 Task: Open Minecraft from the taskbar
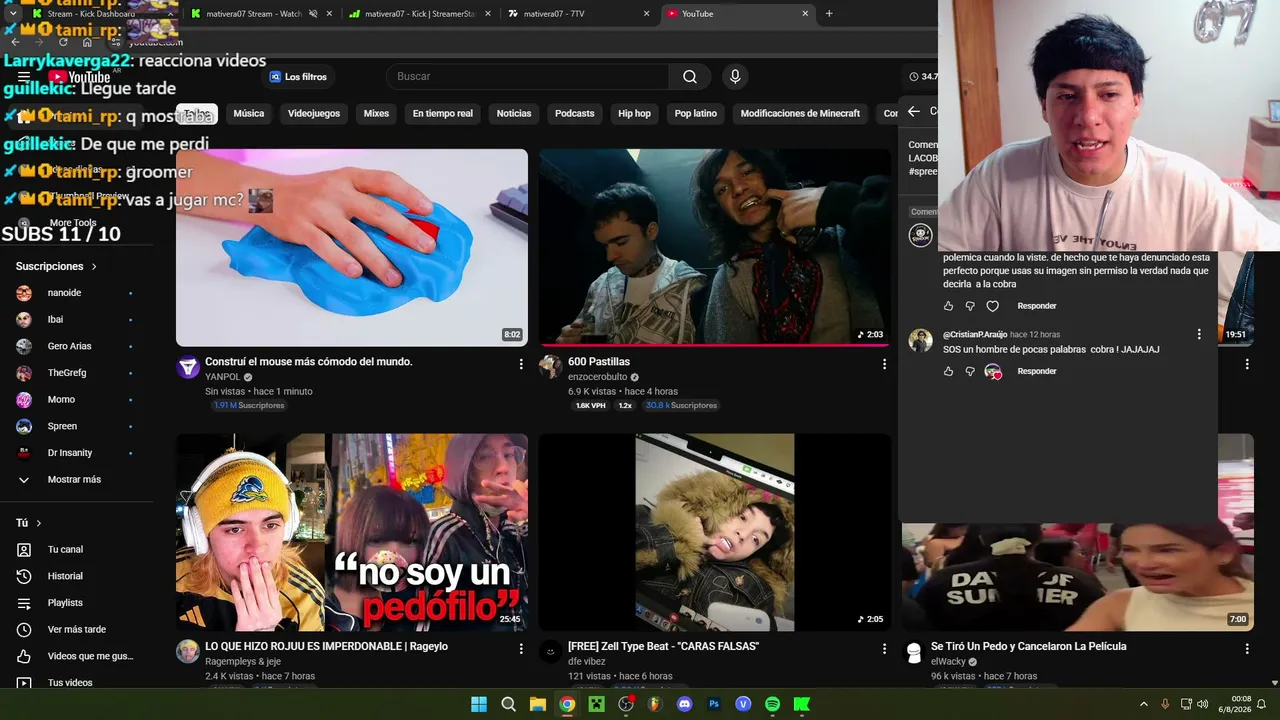tap(596, 704)
